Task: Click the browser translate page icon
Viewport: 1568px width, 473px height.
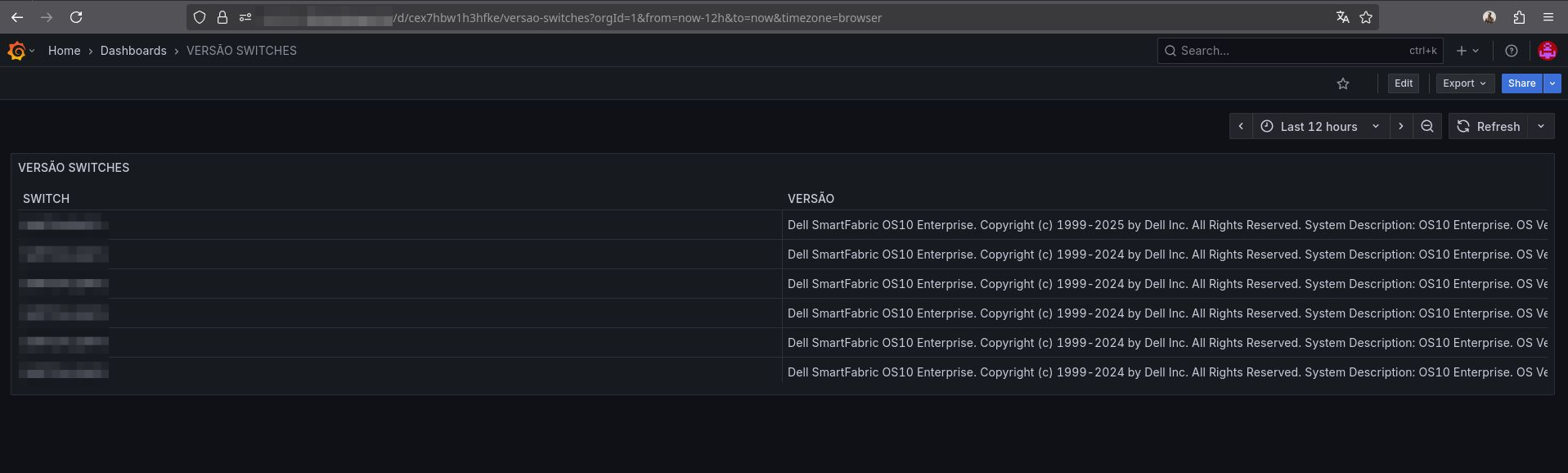Action: point(1342,17)
